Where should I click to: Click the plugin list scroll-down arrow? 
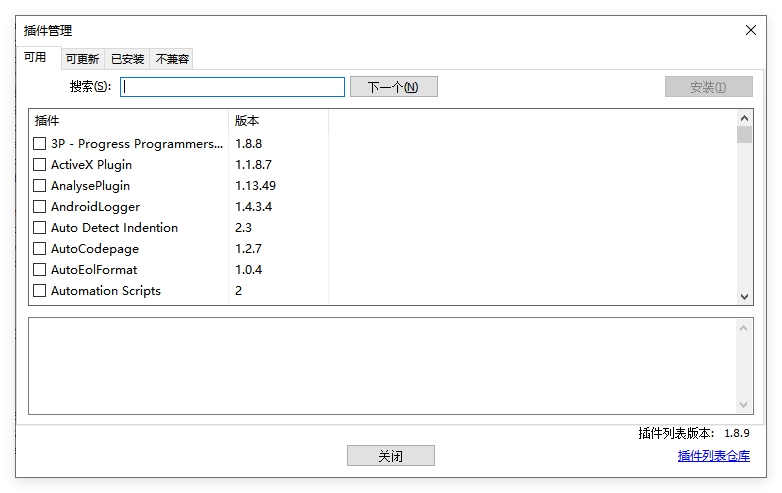(x=744, y=297)
